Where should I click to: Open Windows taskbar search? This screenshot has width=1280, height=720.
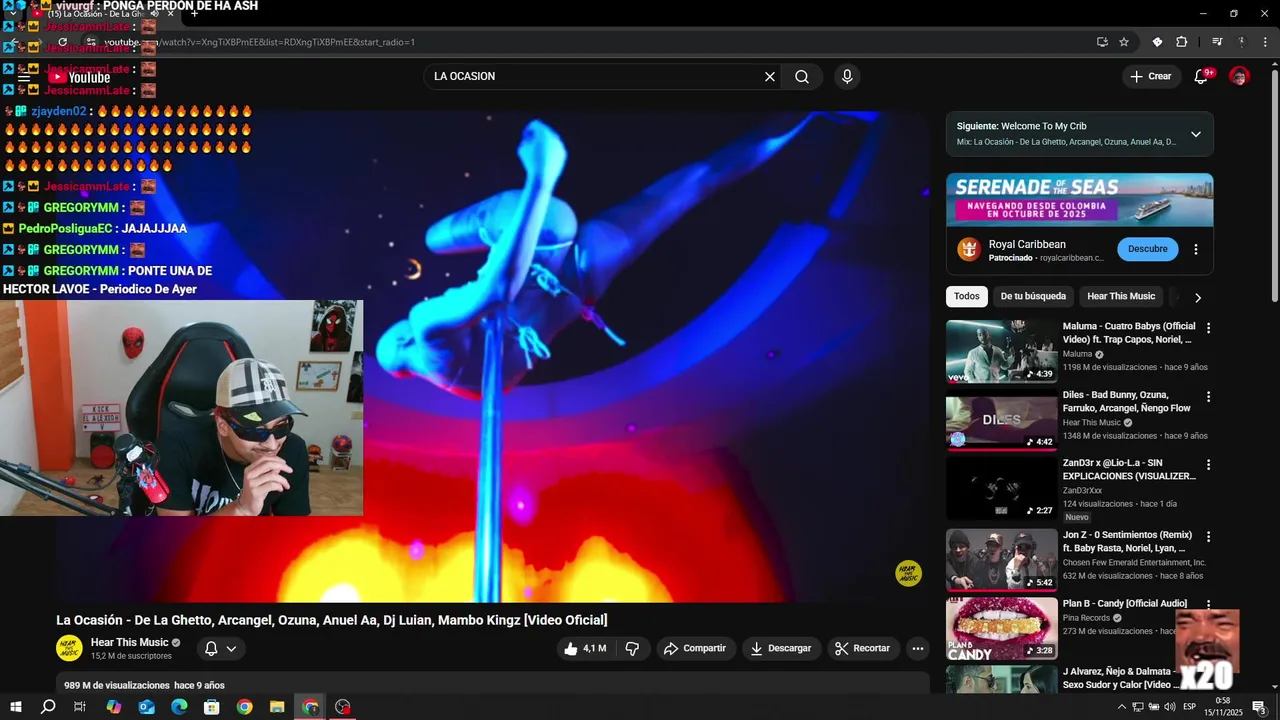point(47,707)
